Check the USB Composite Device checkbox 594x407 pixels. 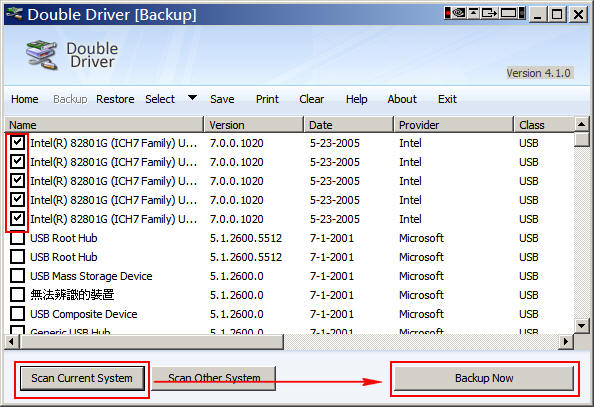17,313
